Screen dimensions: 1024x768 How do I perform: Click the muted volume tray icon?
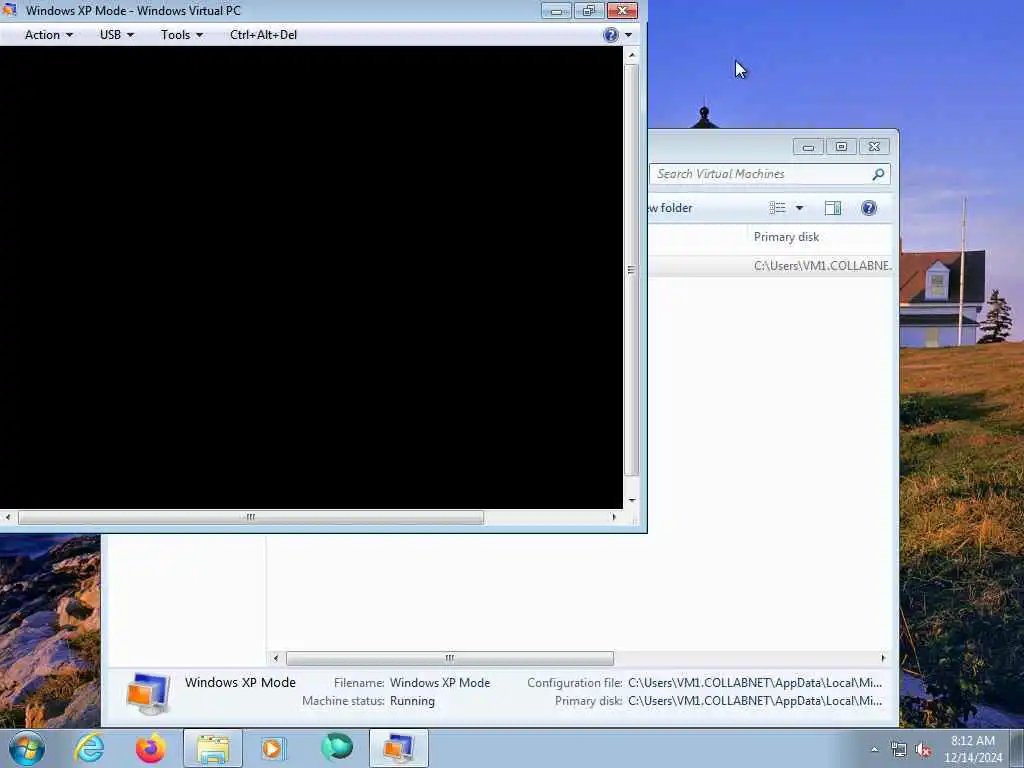[x=923, y=750]
